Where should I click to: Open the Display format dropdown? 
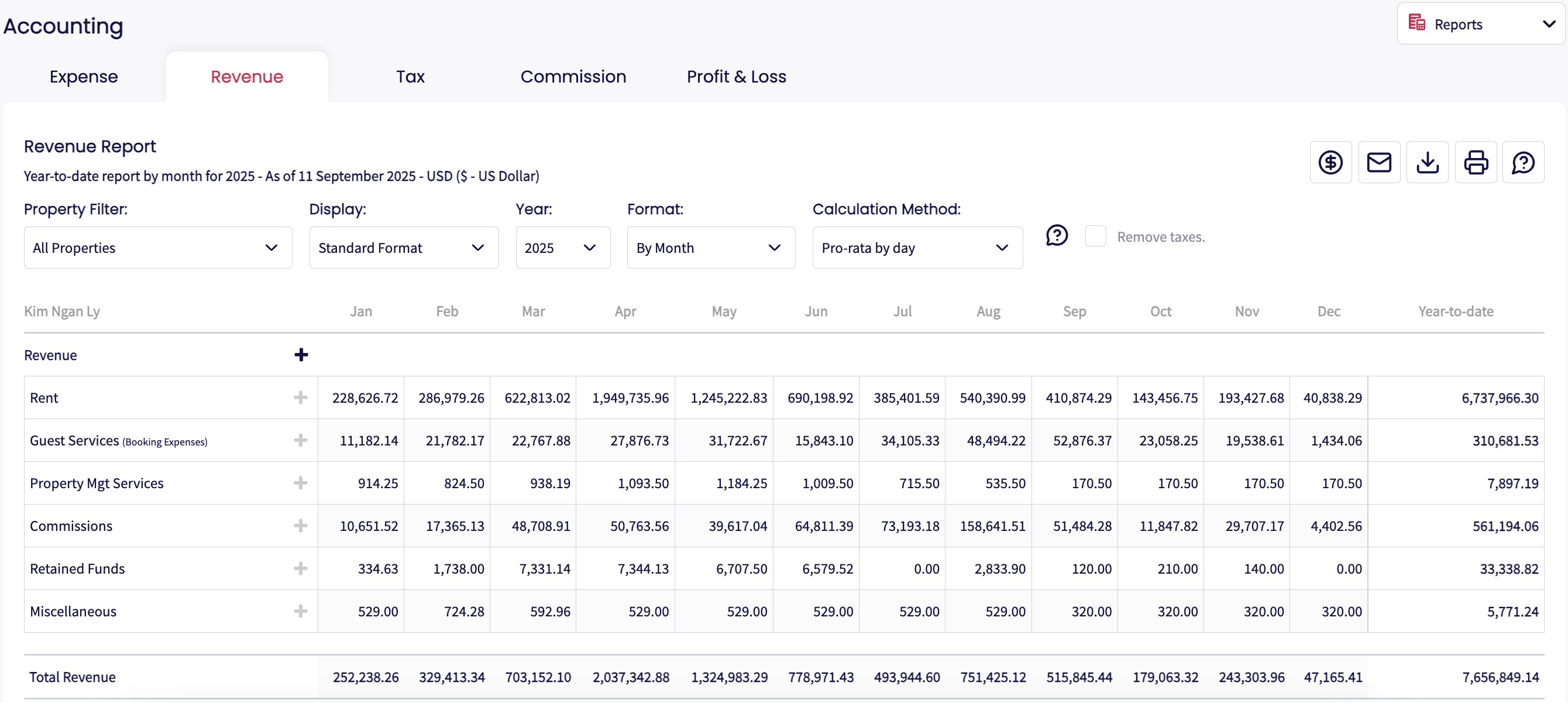pyautogui.click(x=404, y=248)
